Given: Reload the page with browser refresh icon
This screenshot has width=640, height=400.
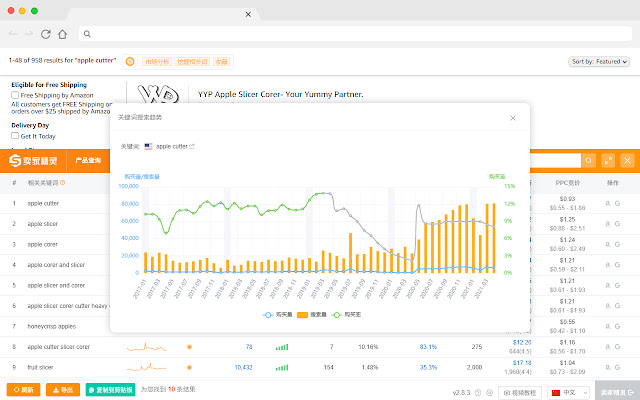Looking at the screenshot, I should 46,34.
